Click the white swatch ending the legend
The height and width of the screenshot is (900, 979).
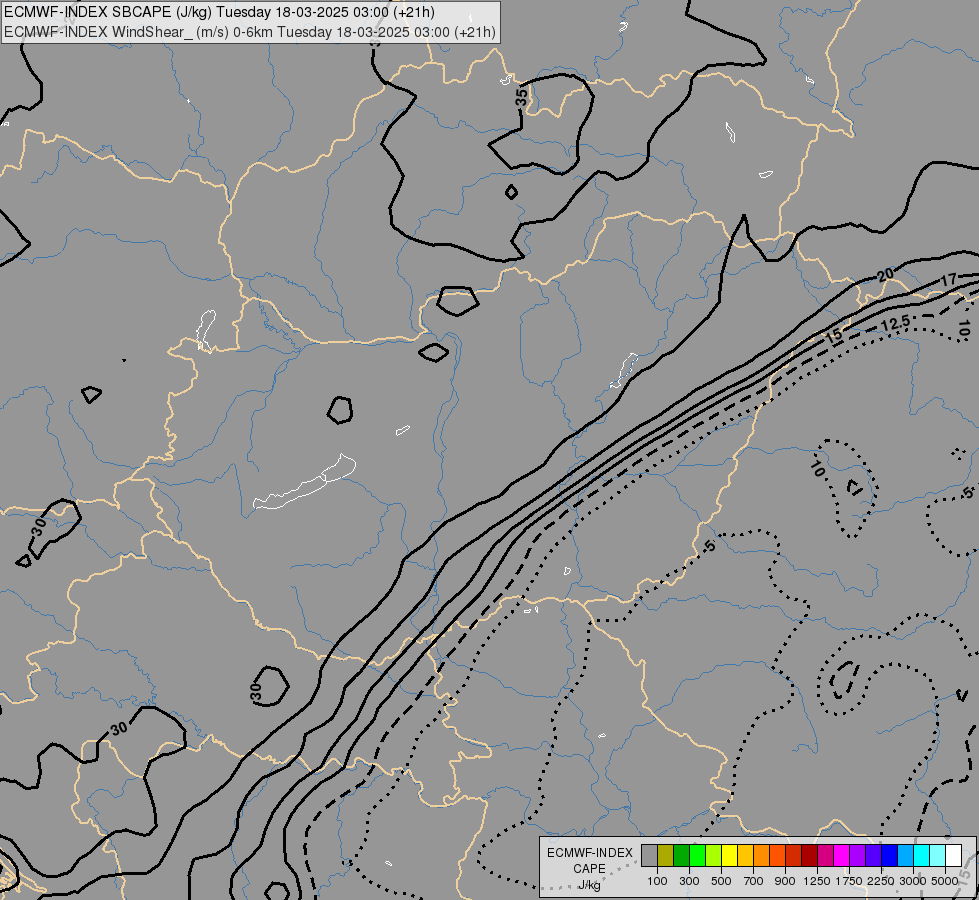[x=953, y=855]
